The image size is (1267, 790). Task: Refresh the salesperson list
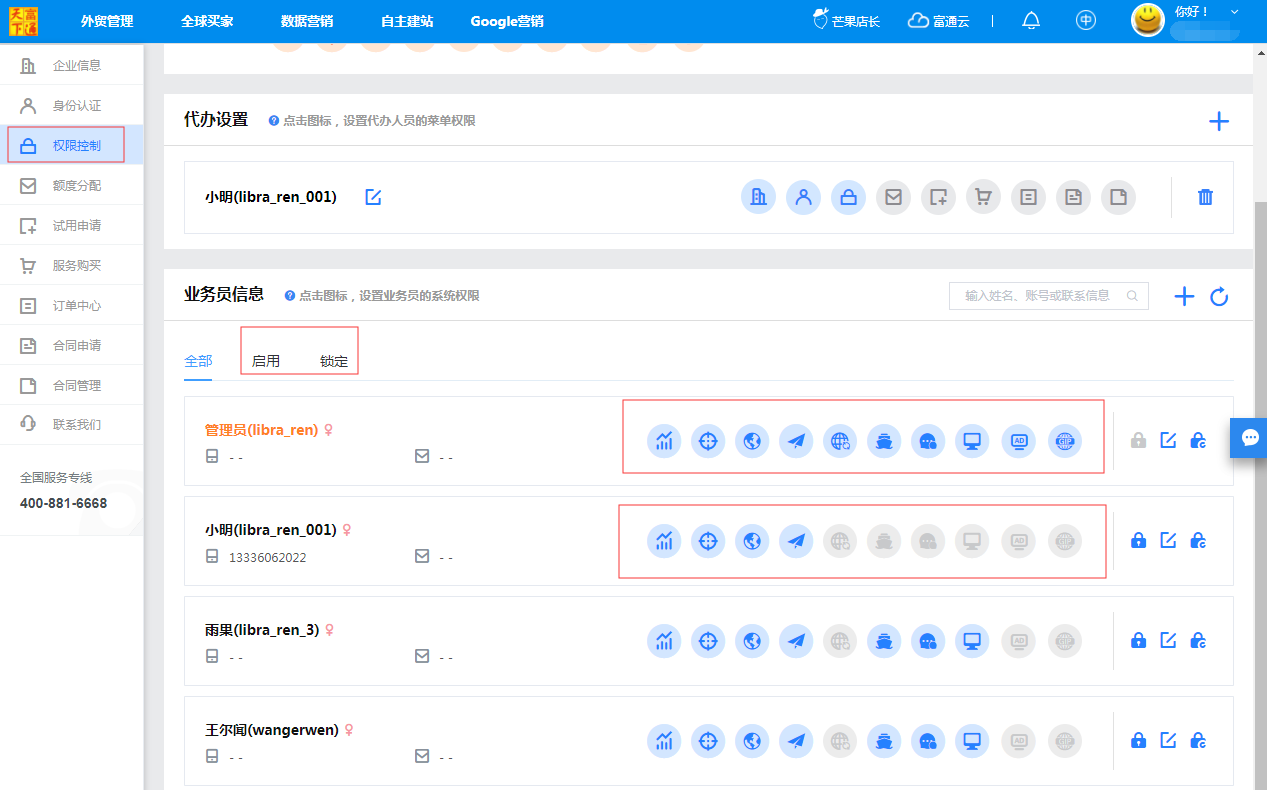coord(1219,296)
